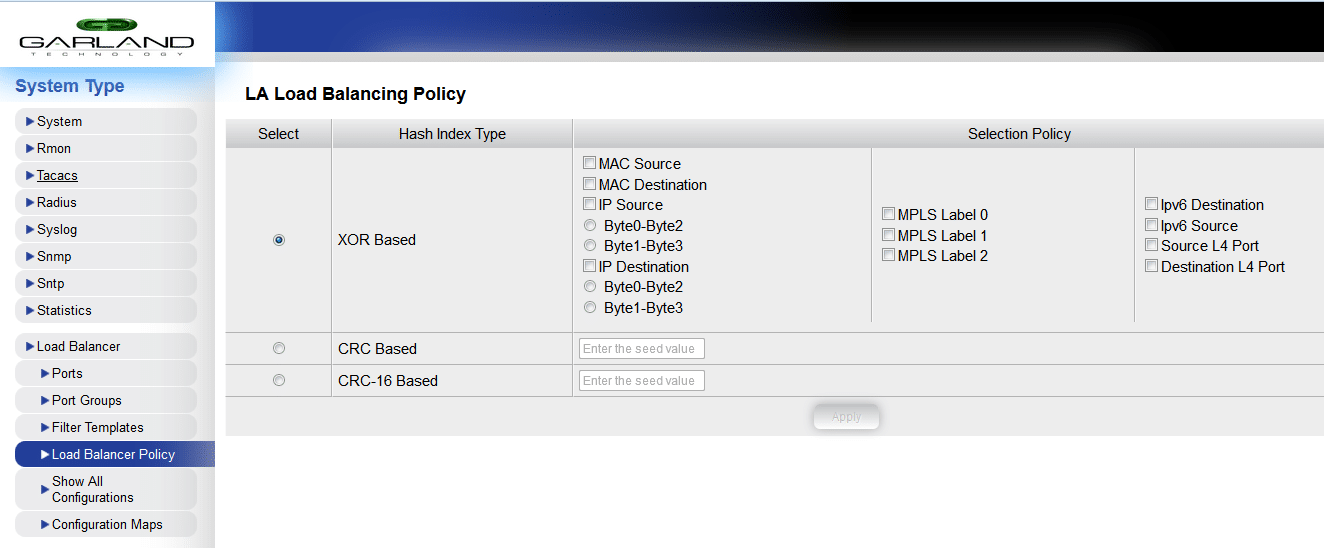
Task: Click the XOR Based label
Action: (x=377, y=240)
